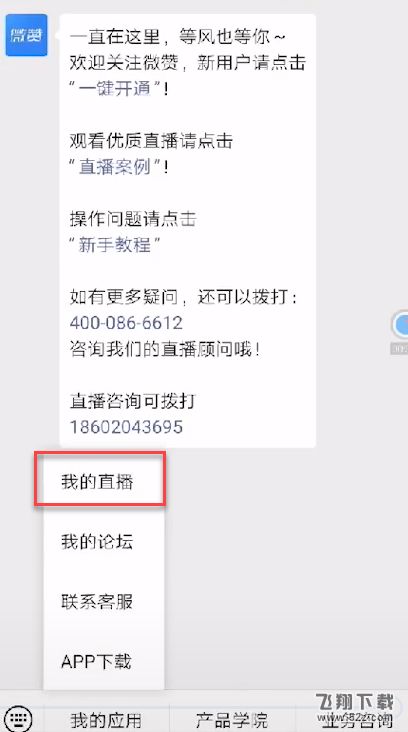
Task: Select 我的直播 in popup menu
Action: 99,479
